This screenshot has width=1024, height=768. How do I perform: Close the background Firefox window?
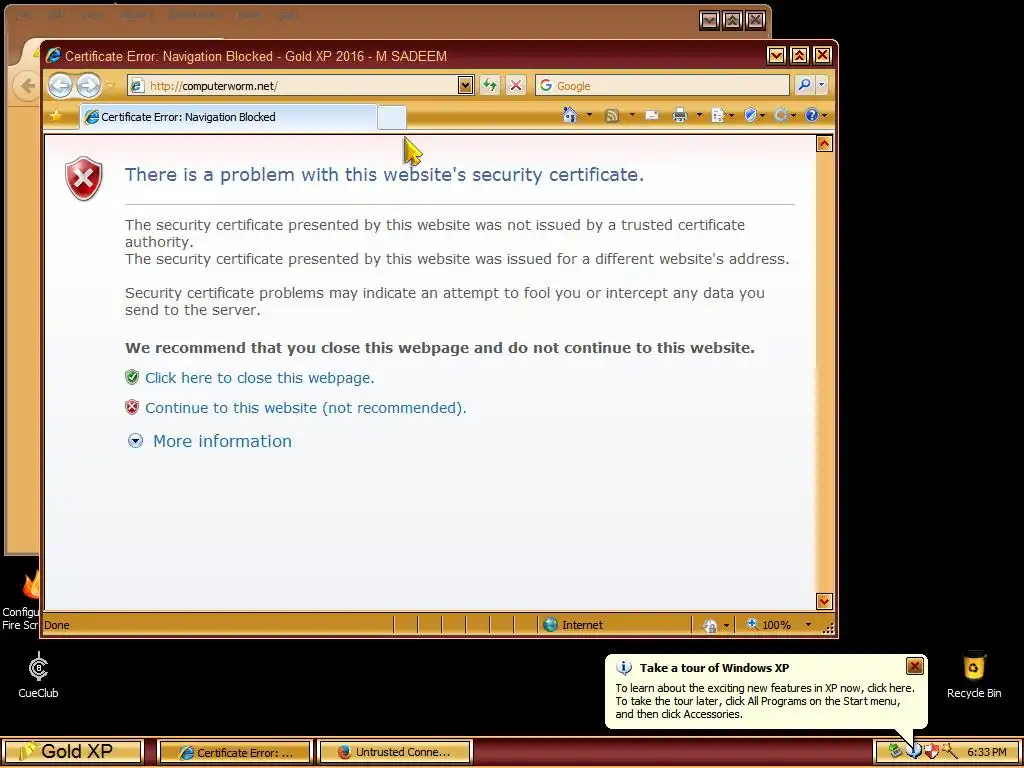click(756, 20)
